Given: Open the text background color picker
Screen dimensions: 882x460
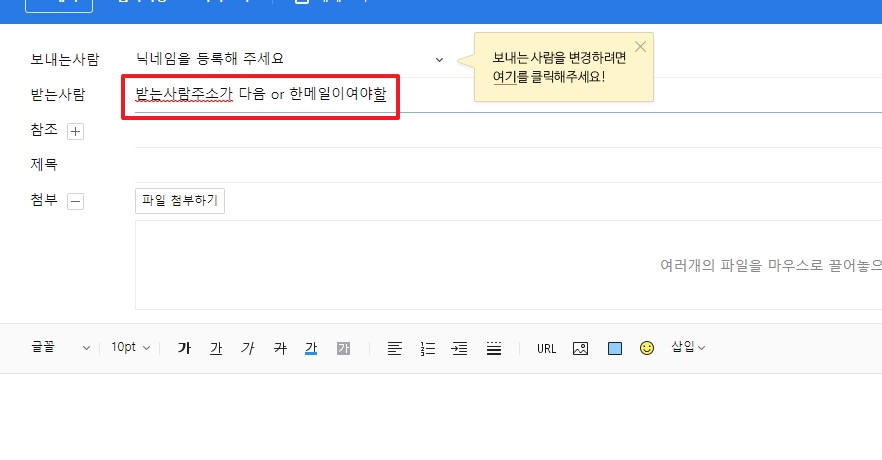Looking at the screenshot, I should (x=344, y=349).
